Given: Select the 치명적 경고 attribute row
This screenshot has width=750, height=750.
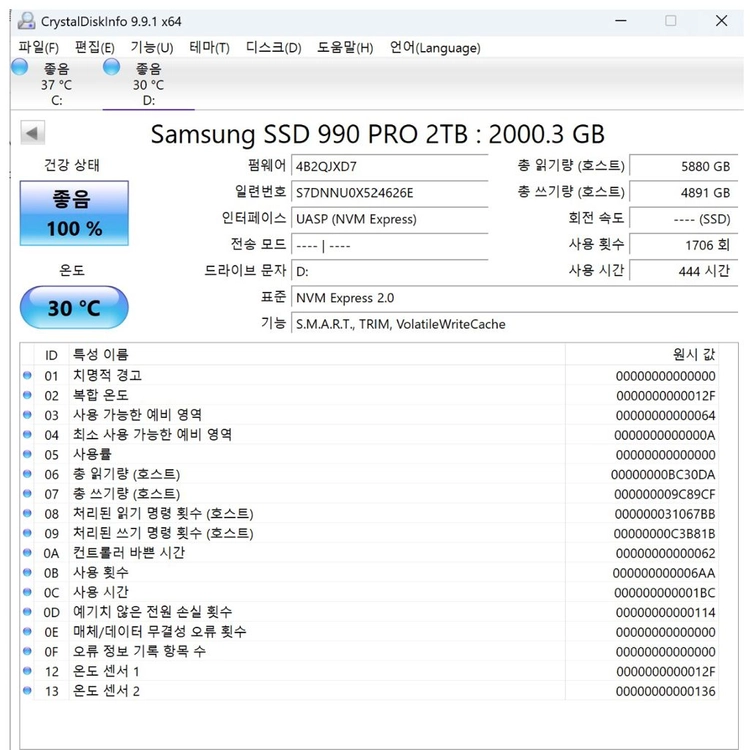Looking at the screenshot, I should (369, 375).
